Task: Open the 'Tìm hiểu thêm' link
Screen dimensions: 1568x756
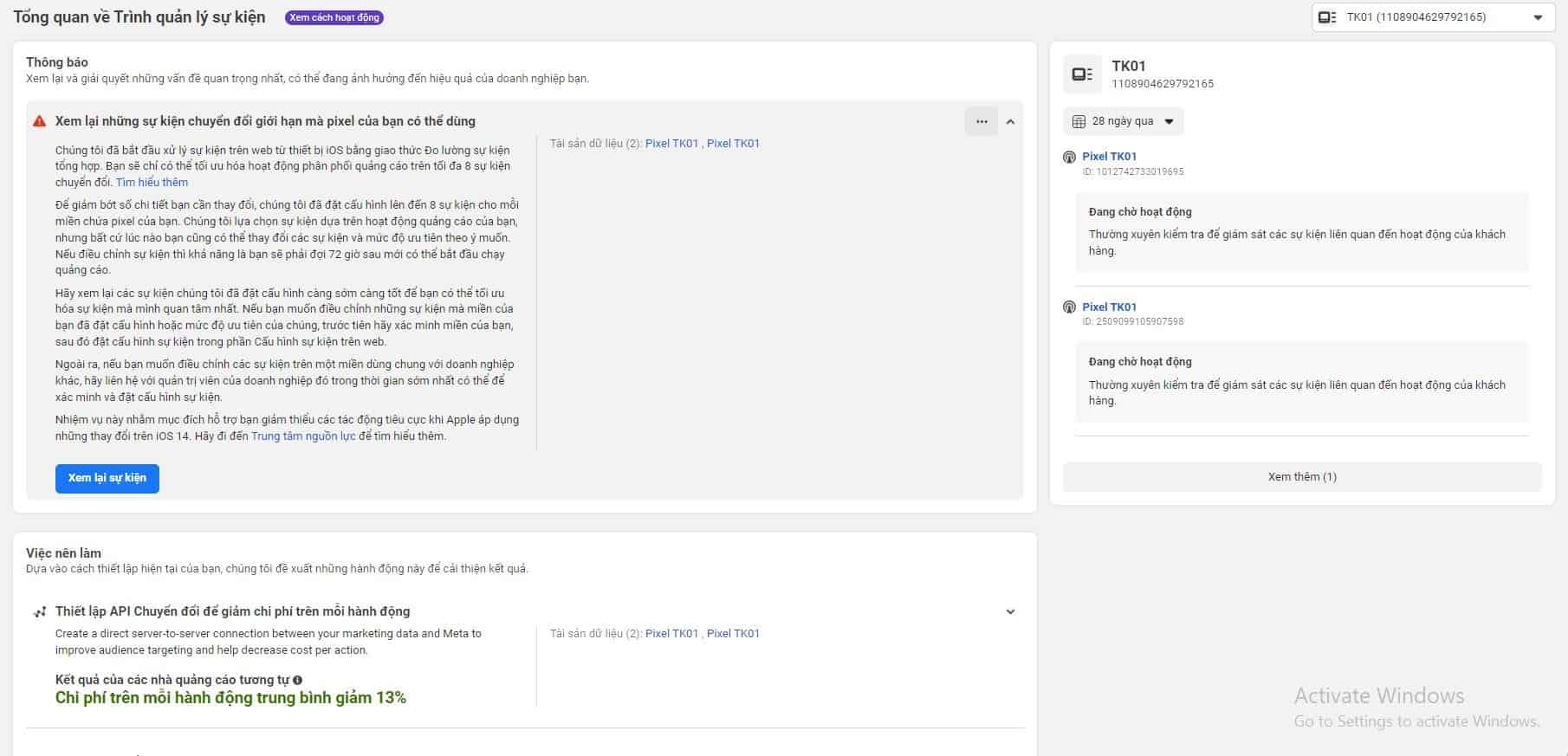Action: tap(152, 183)
